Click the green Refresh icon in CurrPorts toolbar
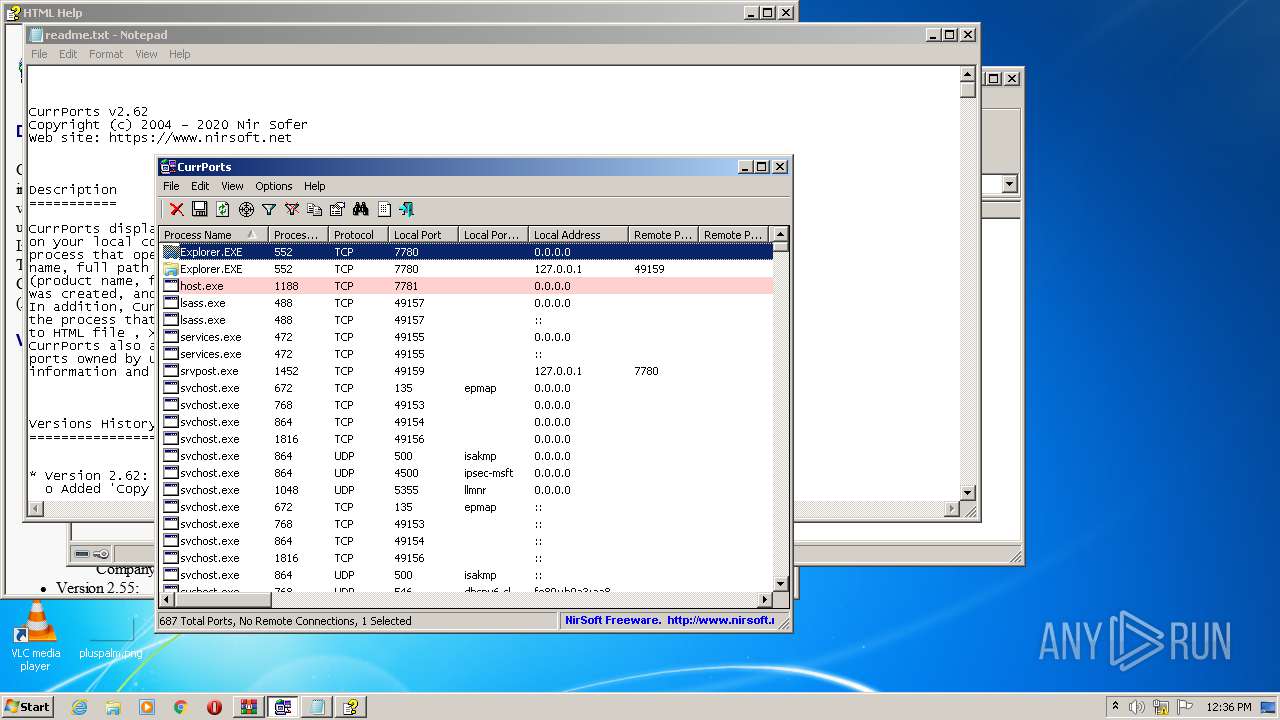The image size is (1280, 720). [x=222, y=209]
